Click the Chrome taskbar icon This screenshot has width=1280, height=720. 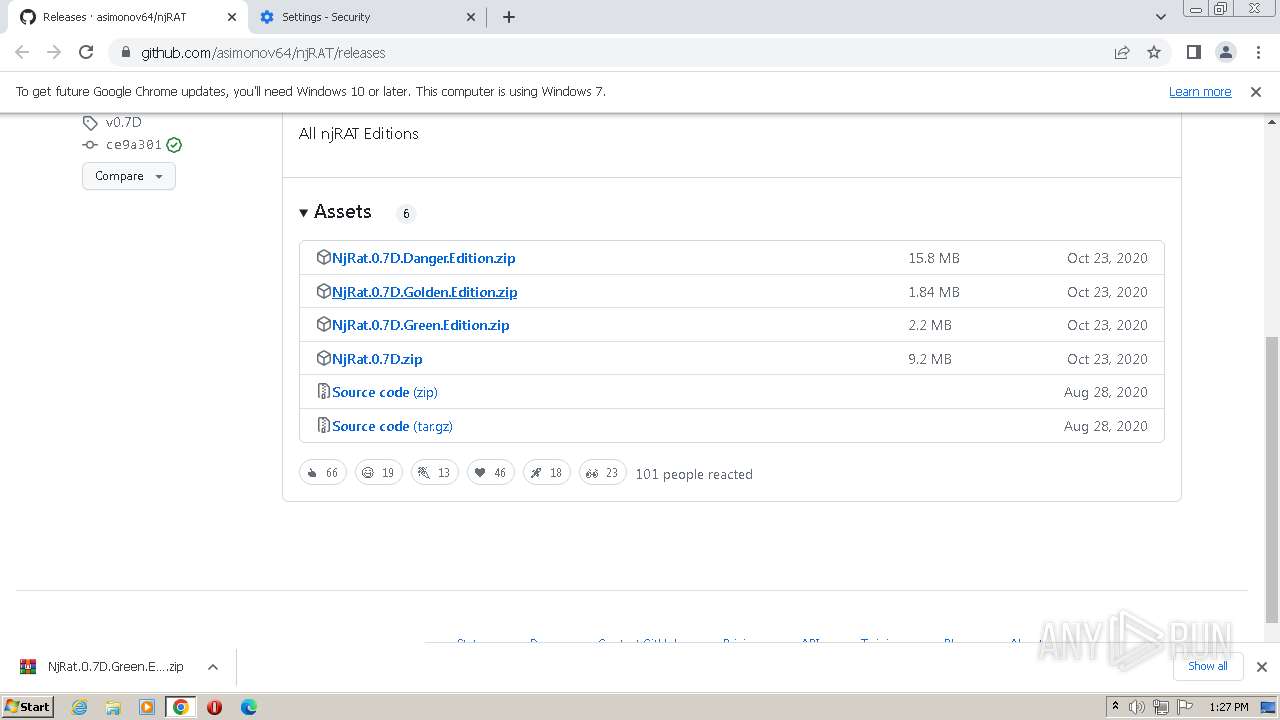click(181, 707)
